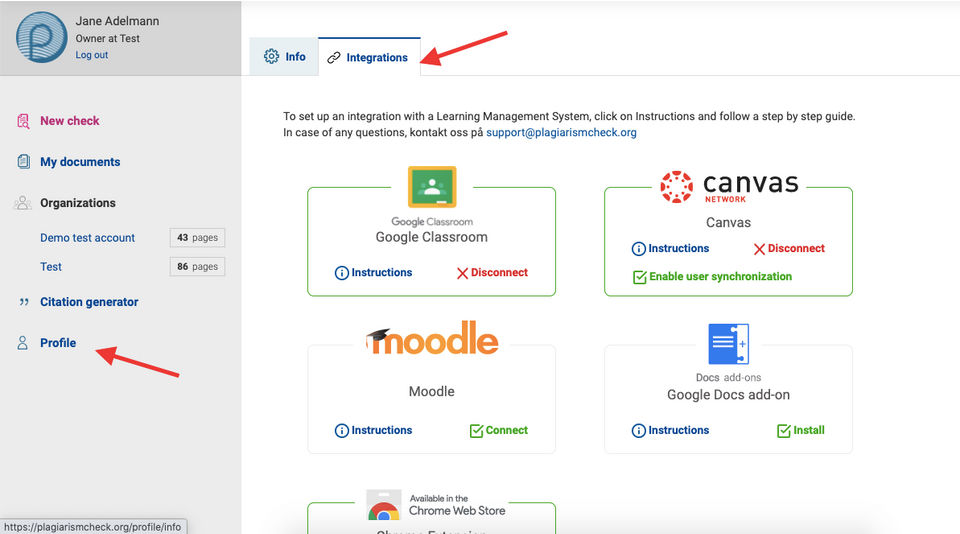Viewport: 960px width, 534px height.
Task: Tick the Google Docs add-on Install check icon
Action: click(x=784, y=431)
